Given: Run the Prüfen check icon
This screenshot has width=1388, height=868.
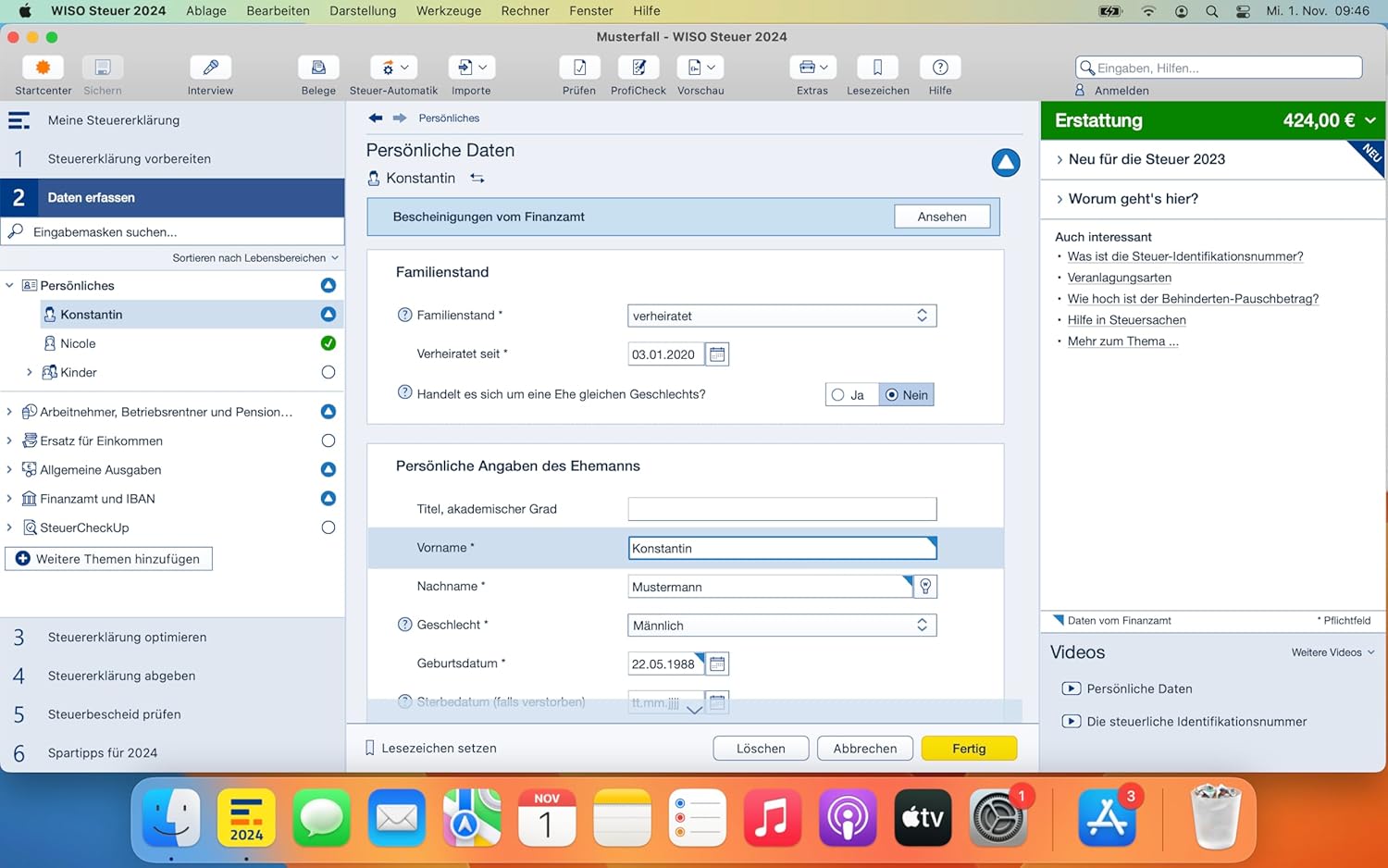Looking at the screenshot, I should pos(579,68).
